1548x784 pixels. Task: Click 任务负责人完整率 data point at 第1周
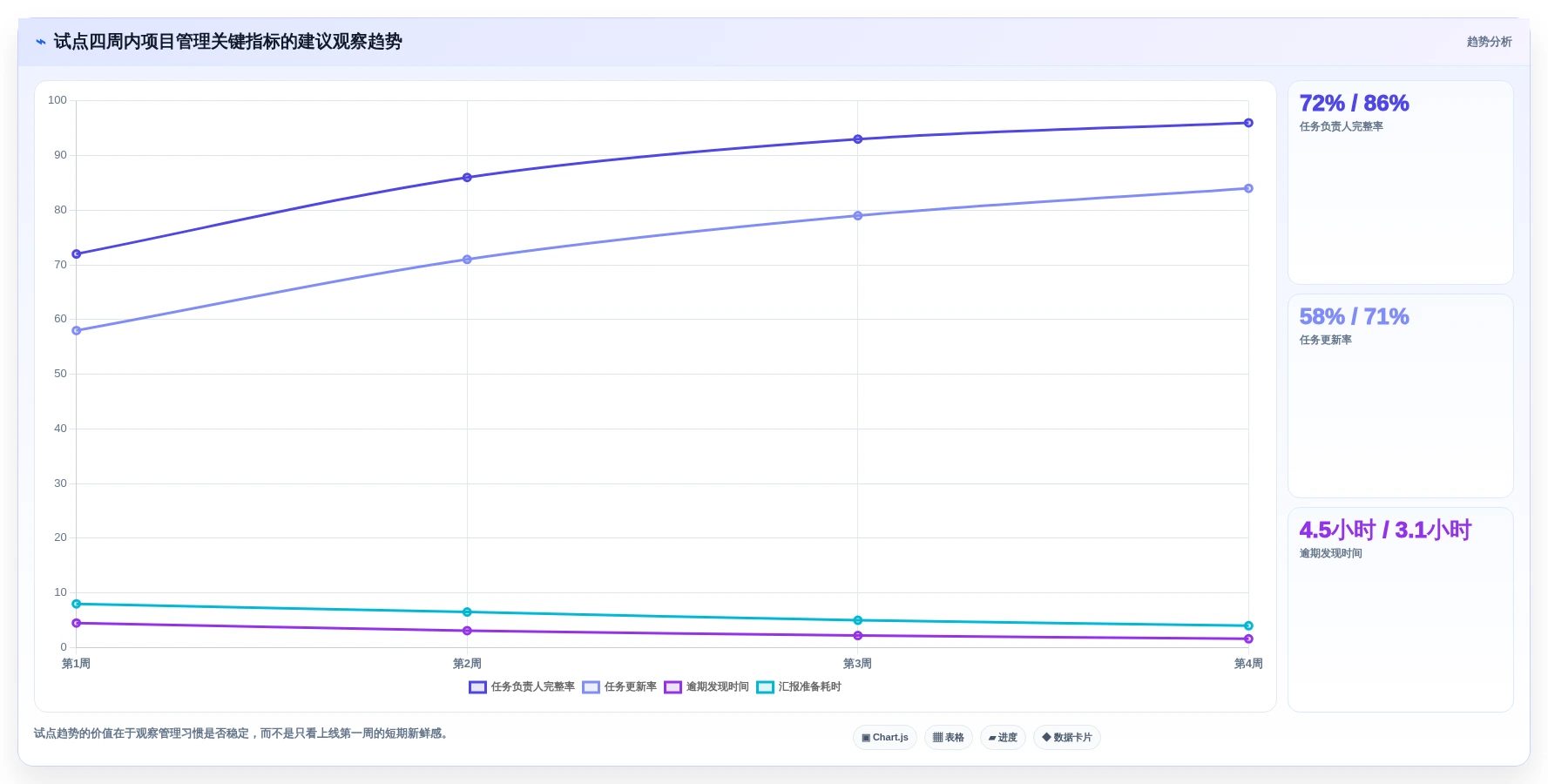click(77, 253)
